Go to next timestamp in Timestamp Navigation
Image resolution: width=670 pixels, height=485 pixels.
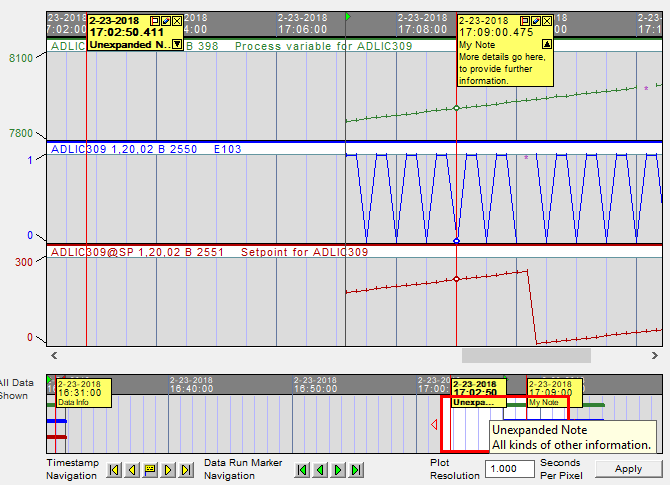167,469
